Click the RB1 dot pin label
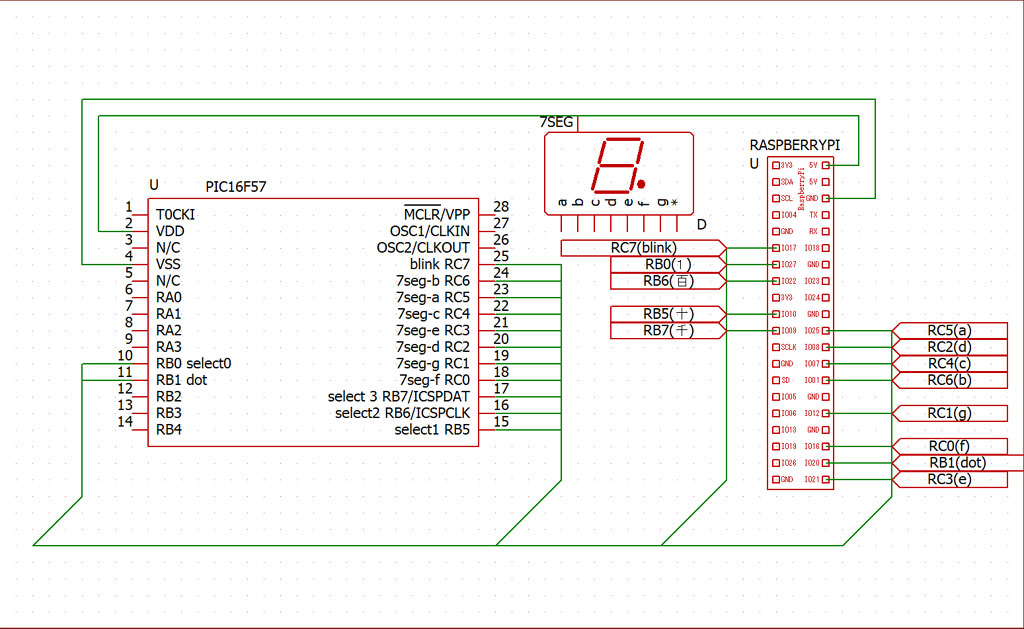 tap(182, 380)
